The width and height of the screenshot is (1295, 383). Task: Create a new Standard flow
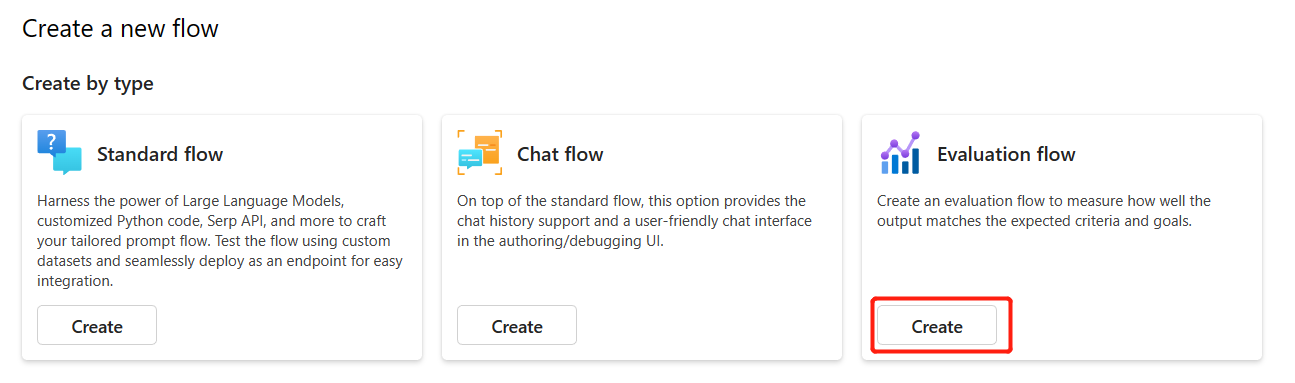(x=97, y=326)
